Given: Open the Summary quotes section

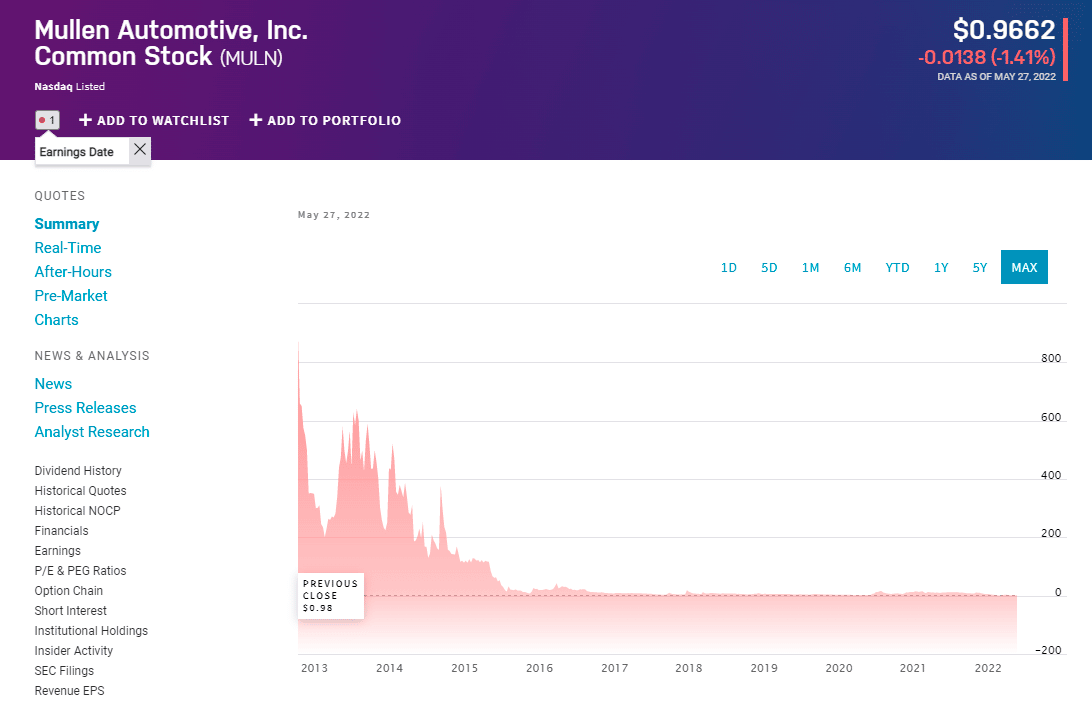Looking at the screenshot, I should click(66, 223).
